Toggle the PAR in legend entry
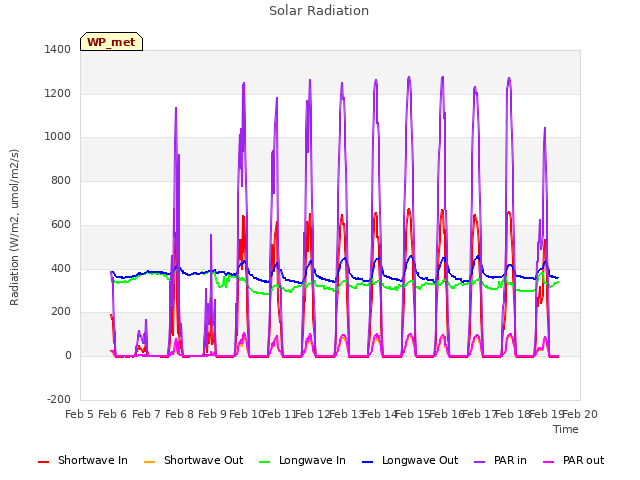The width and height of the screenshot is (640, 480). coord(500,460)
